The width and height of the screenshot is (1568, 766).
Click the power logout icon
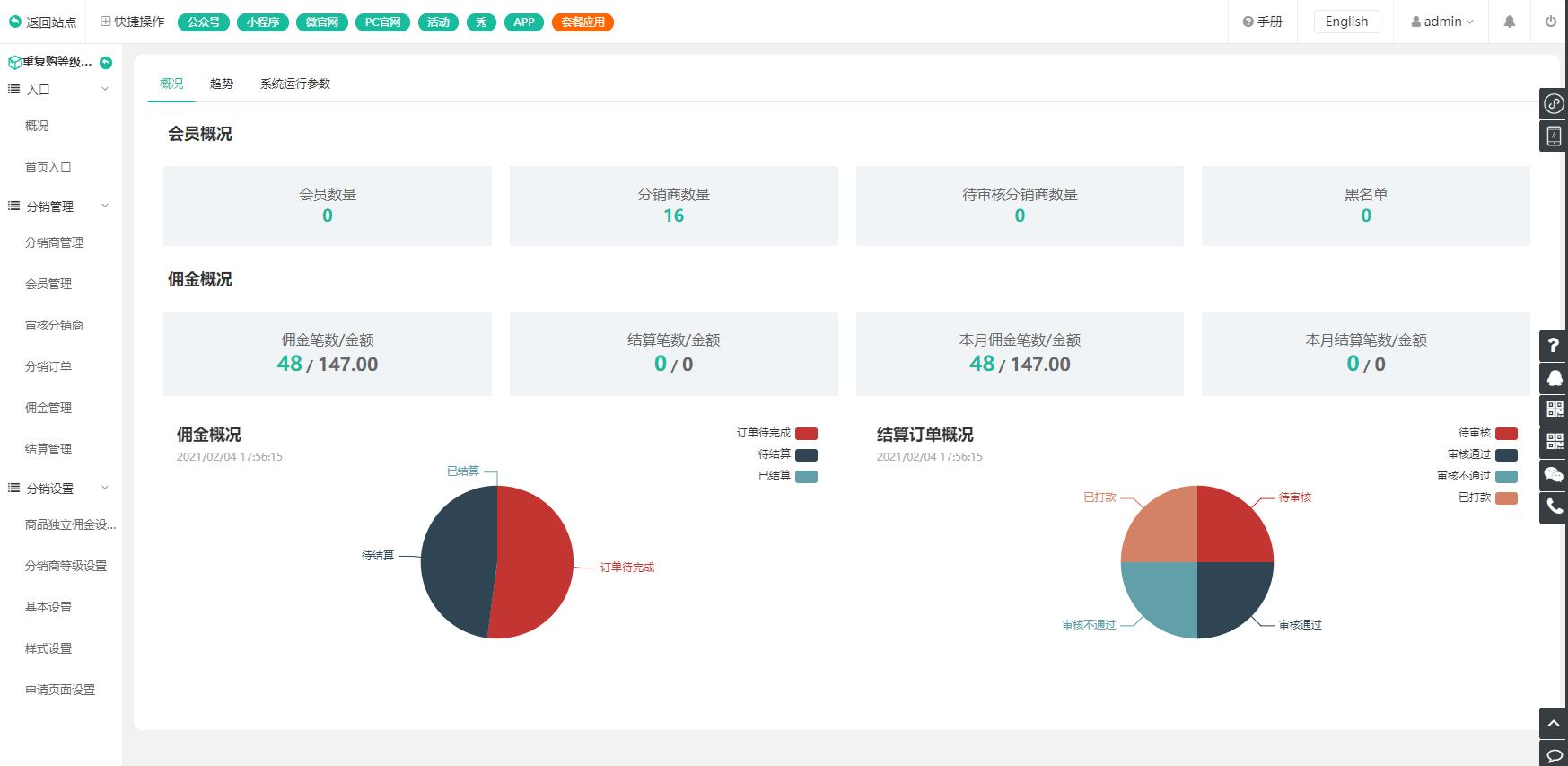click(1551, 22)
